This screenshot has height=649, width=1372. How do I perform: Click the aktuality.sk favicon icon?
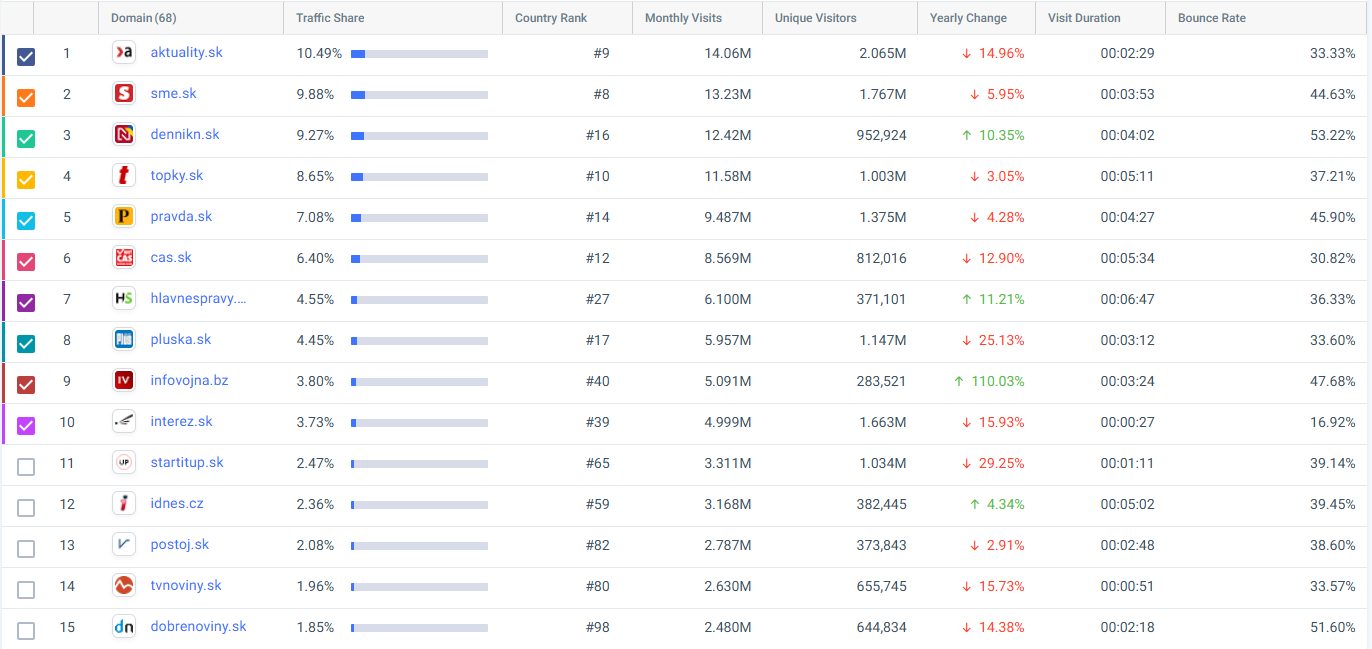click(124, 53)
